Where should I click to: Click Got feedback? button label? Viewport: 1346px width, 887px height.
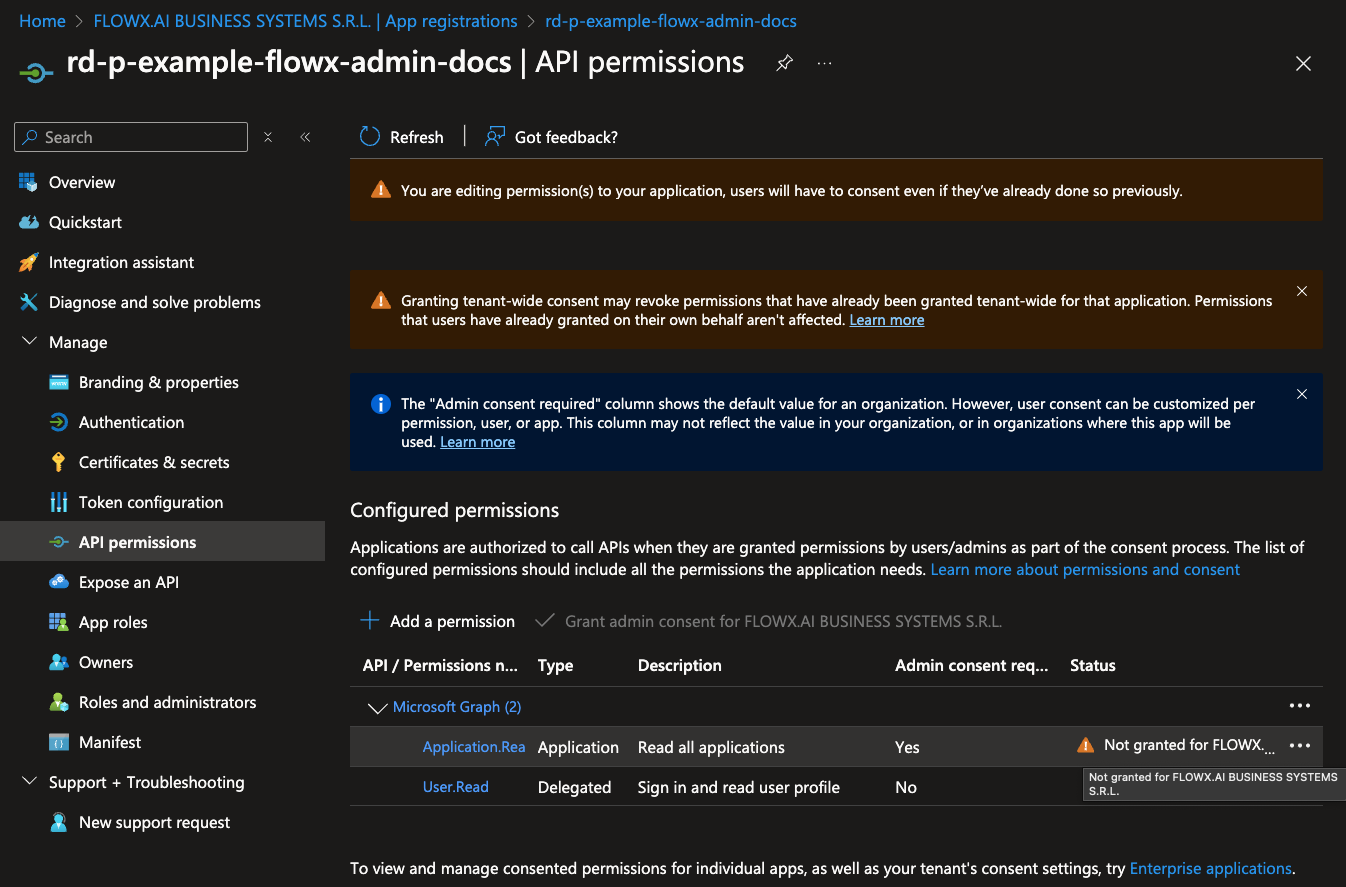coord(566,137)
